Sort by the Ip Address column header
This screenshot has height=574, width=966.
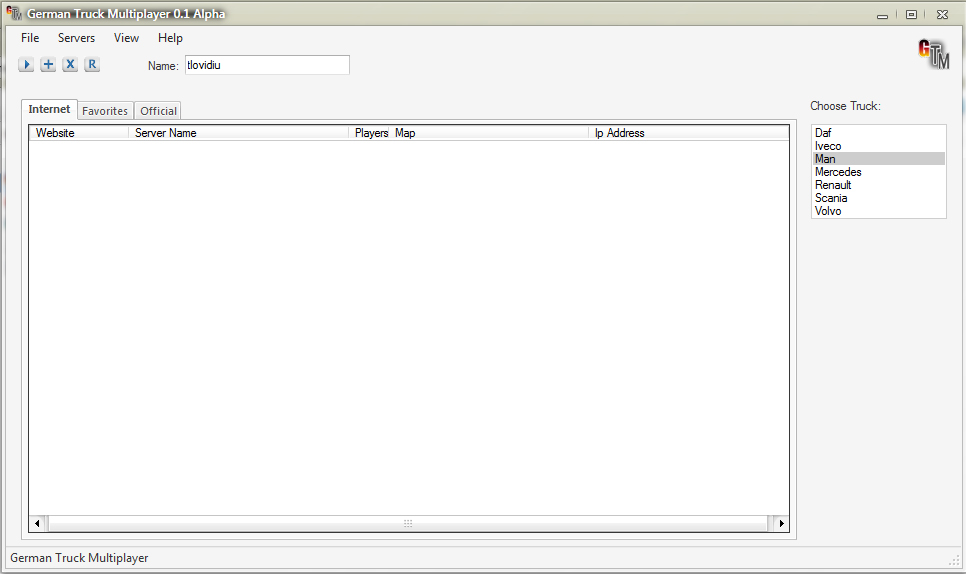(x=689, y=132)
